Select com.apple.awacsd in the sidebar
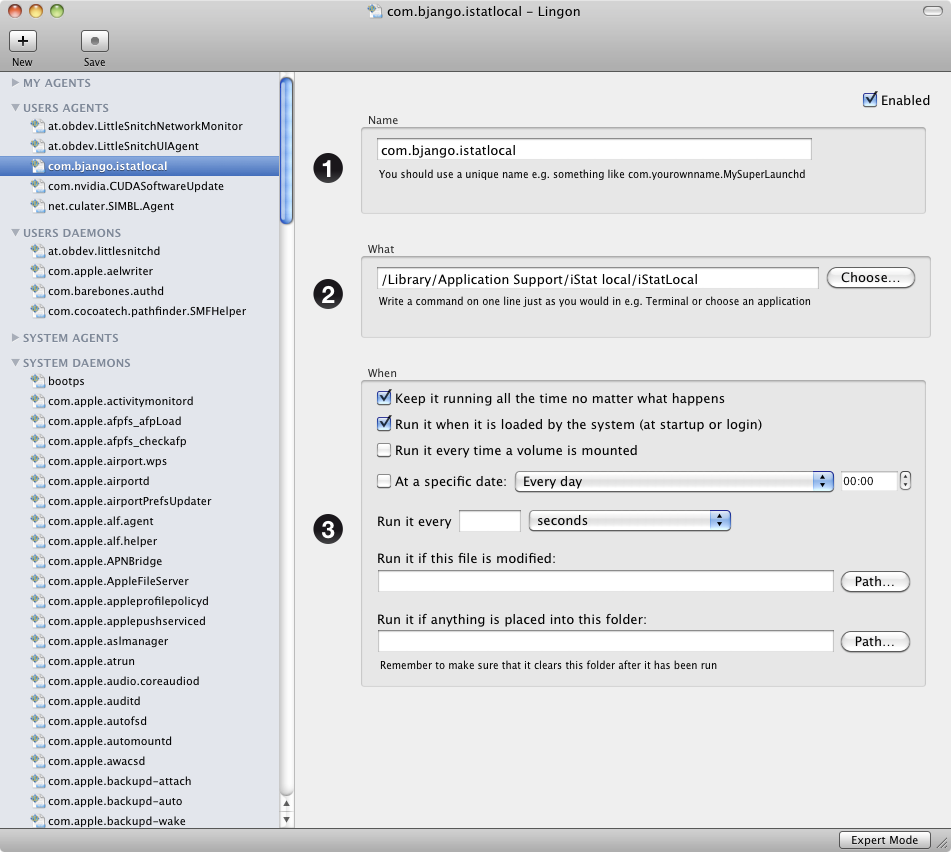The height and width of the screenshot is (852, 951). 139,761
